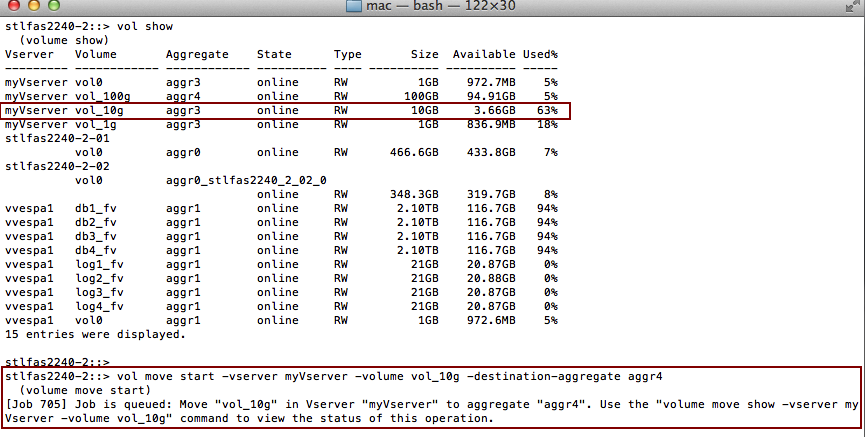Click the 'stlfas2240-2-01' node name
The image size is (865, 437).
[57, 138]
